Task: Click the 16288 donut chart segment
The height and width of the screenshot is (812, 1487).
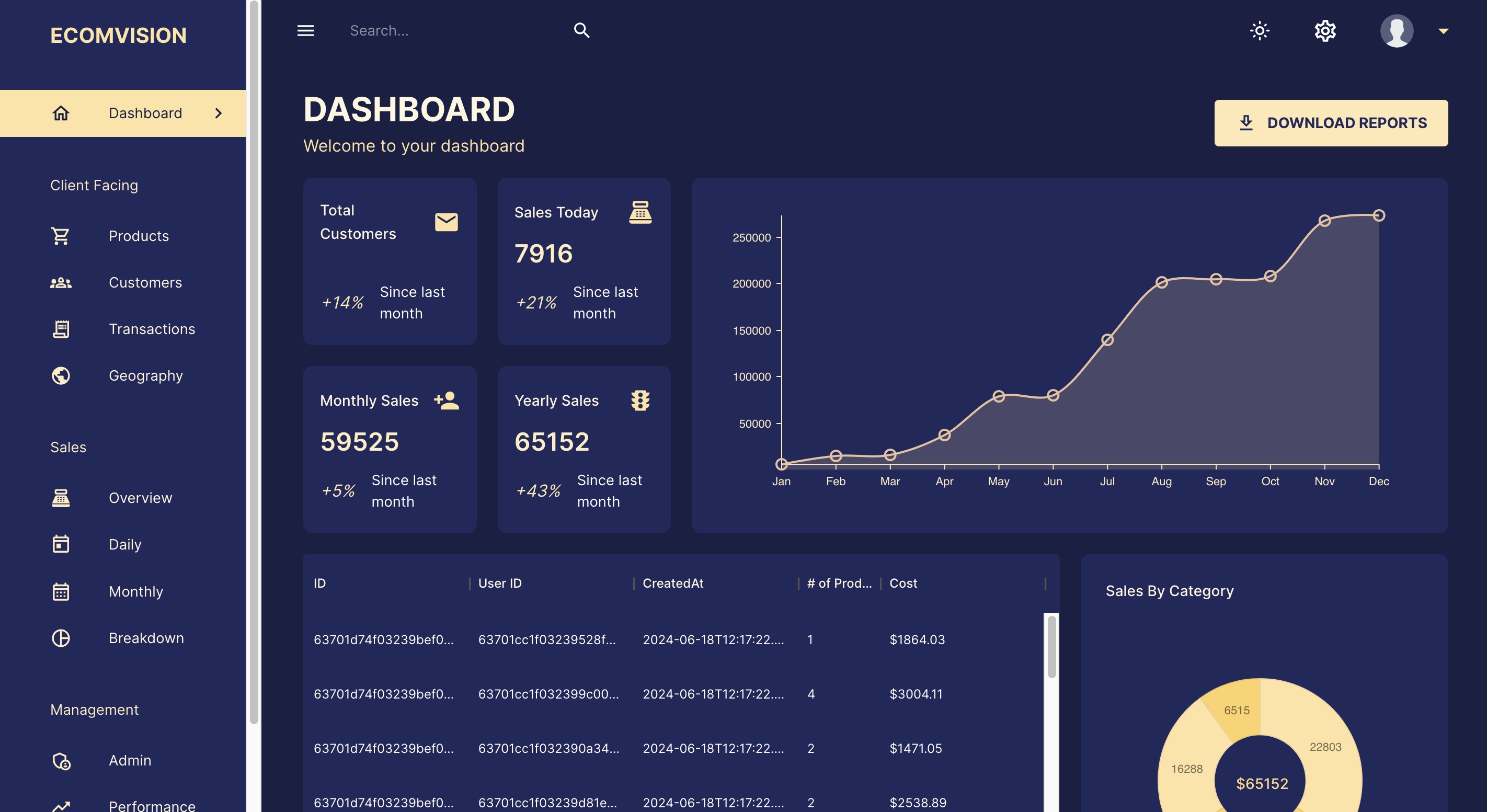Action: click(x=1186, y=769)
